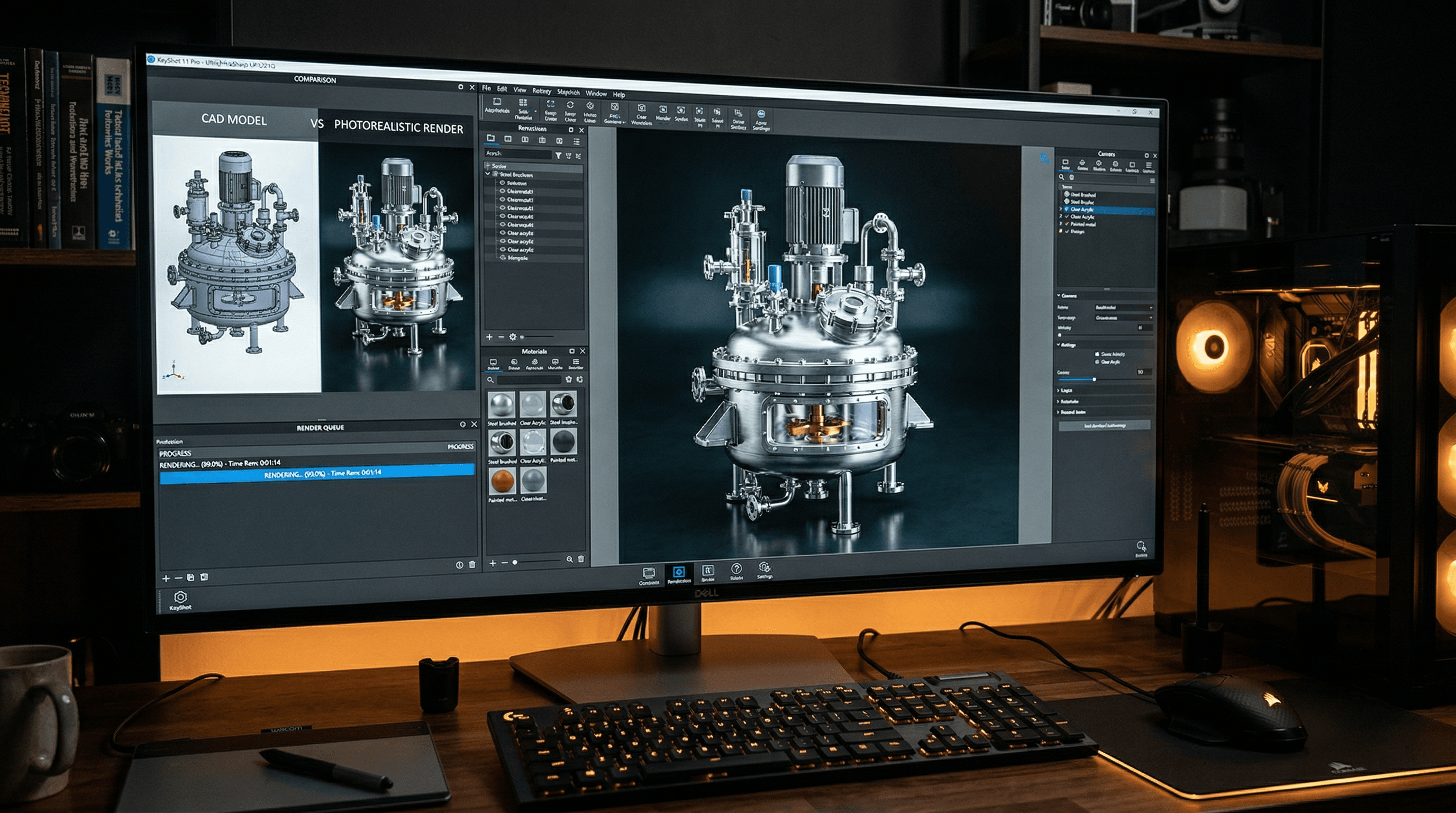Click the filter icon beside the scene search field
The image size is (1456, 813).
[x=559, y=156]
